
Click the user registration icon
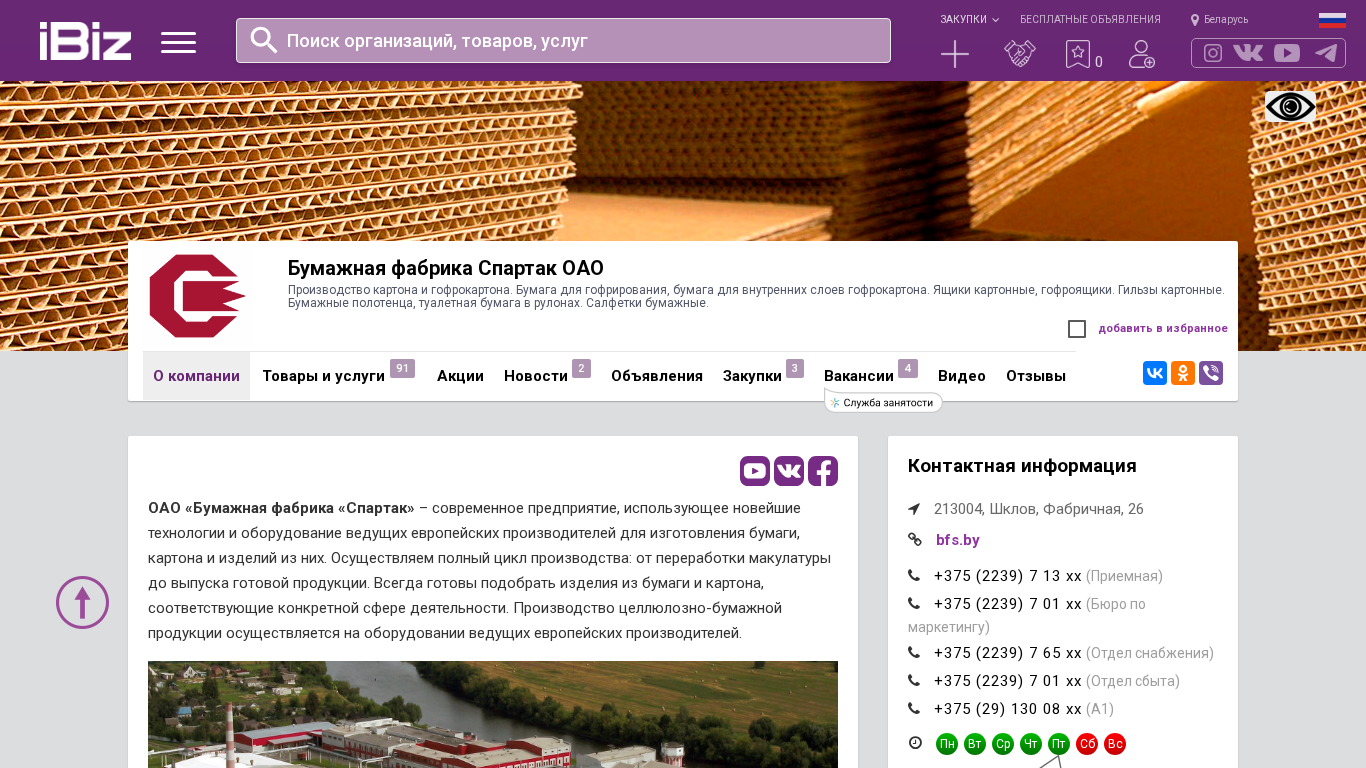[x=1142, y=54]
